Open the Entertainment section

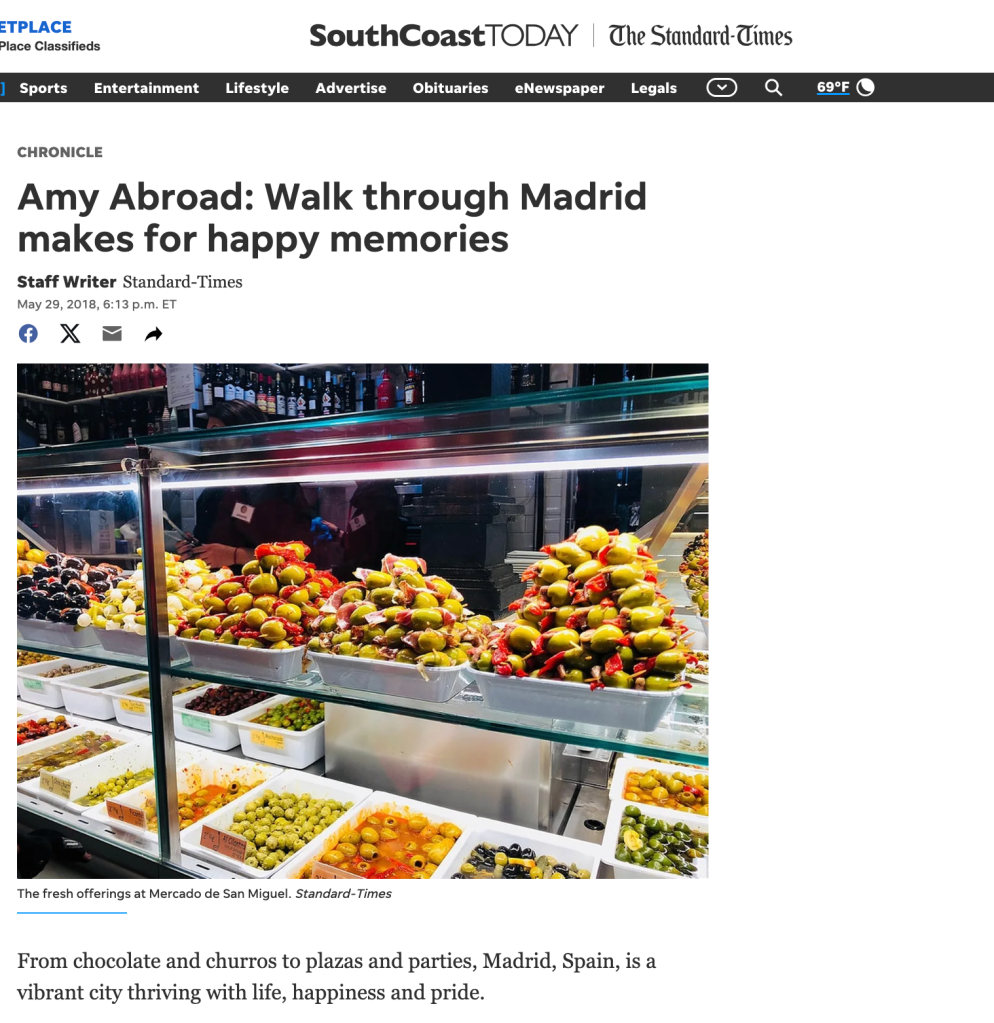point(146,88)
